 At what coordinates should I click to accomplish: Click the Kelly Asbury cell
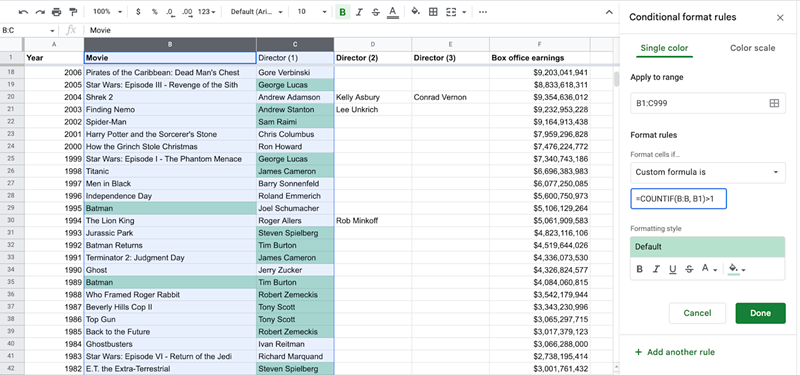(x=373, y=97)
